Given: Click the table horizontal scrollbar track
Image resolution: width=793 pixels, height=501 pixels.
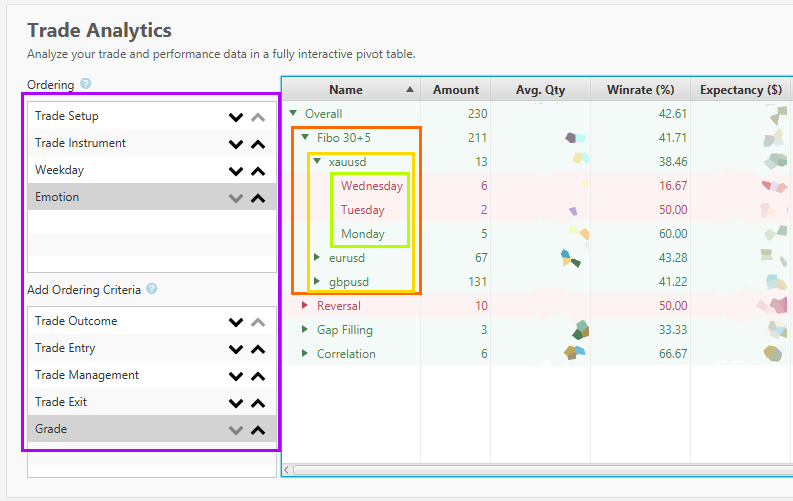Looking at the screenshot, I should 542,470.
